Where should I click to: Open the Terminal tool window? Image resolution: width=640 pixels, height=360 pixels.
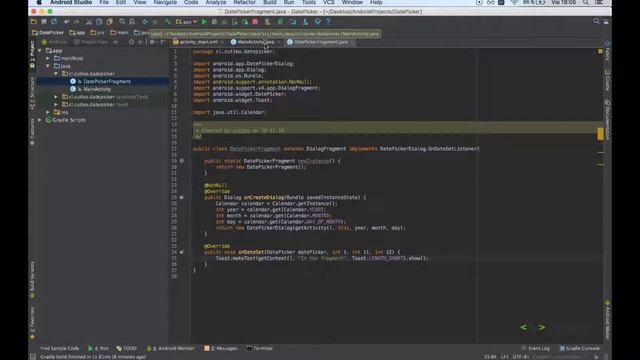(x=260, y=349)
